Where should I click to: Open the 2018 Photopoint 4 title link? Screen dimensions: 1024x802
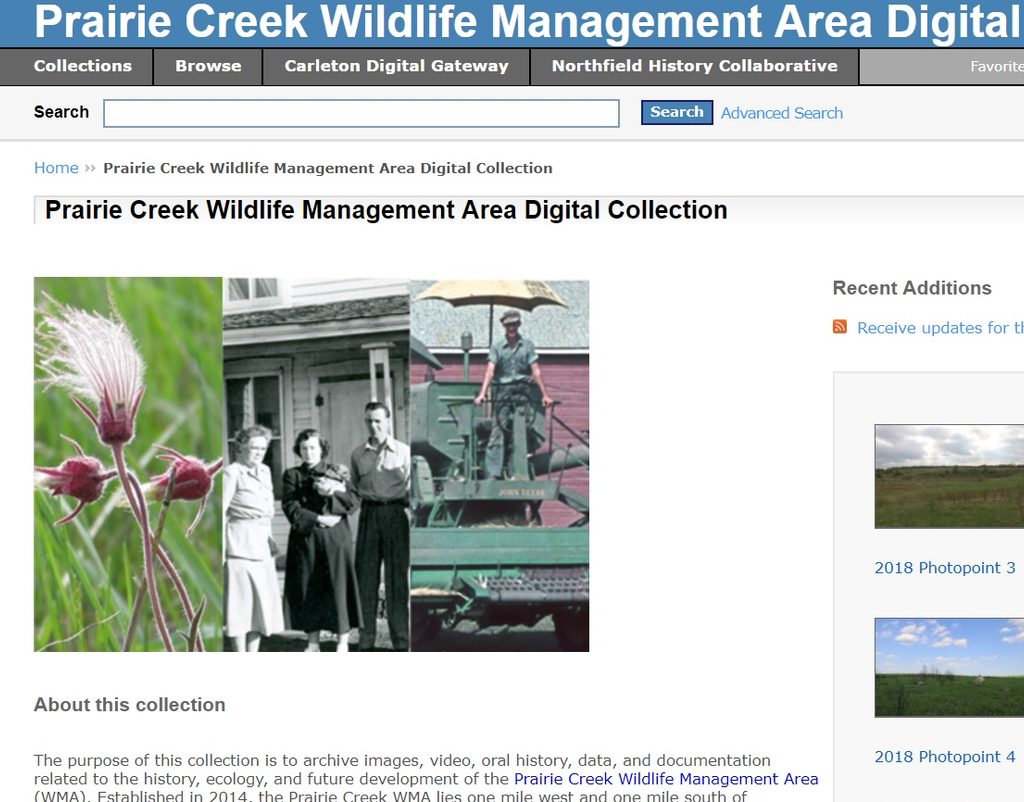pos(944,756)
